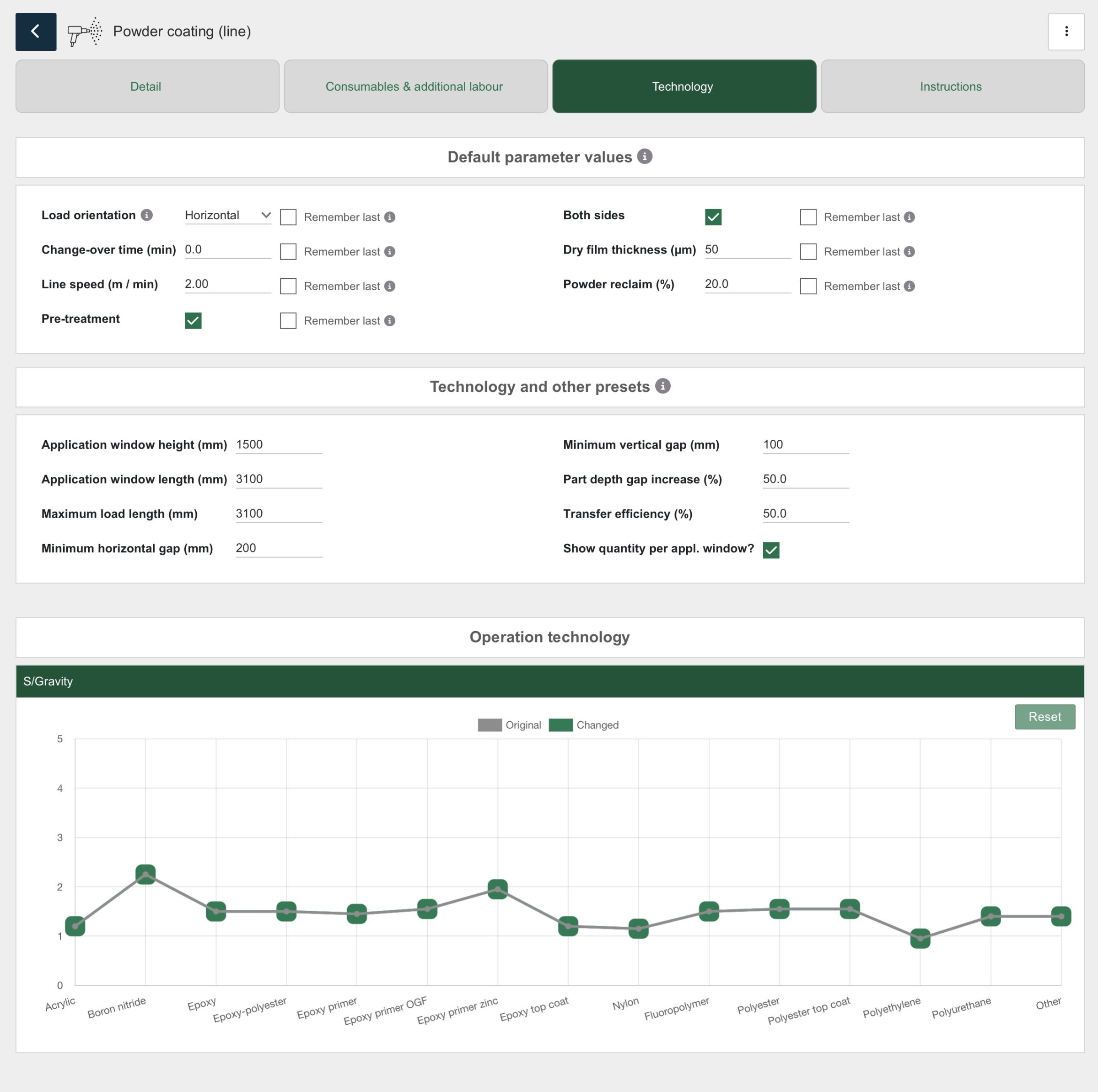Enable Remember last for Line speed

tap(288, 286)
